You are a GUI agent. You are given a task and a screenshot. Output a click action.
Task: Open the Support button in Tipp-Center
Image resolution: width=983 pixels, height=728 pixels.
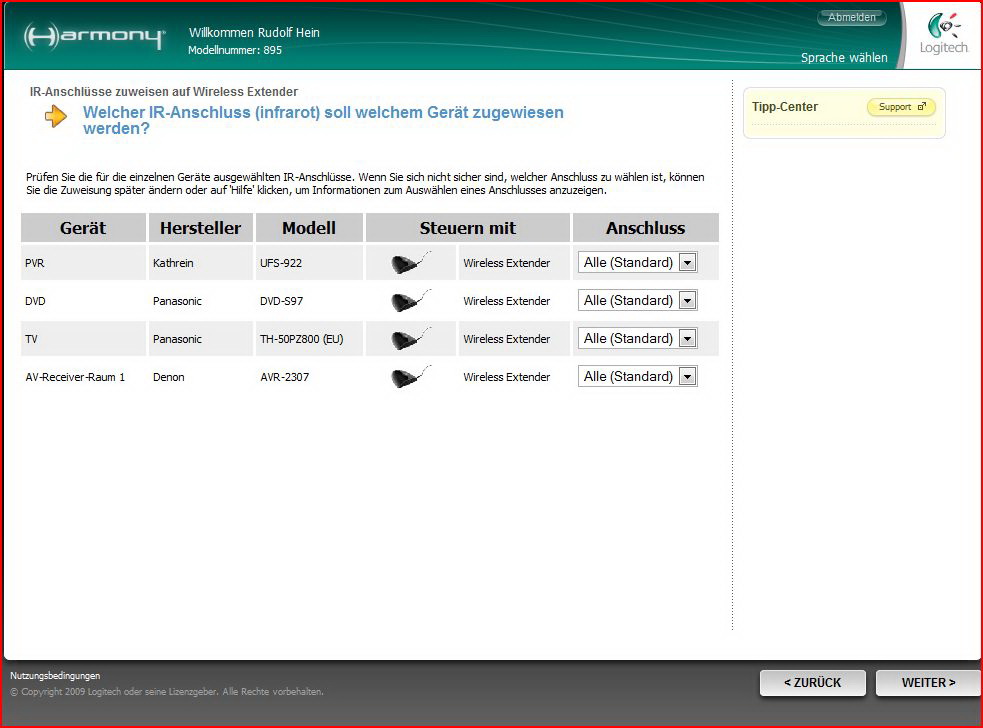[901, 107]
